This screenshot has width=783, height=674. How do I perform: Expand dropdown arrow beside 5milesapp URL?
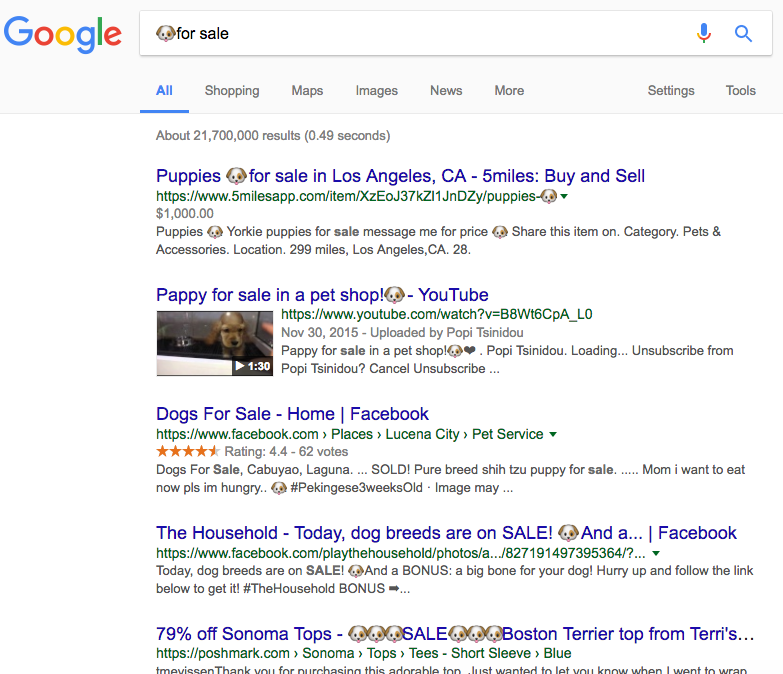564,197
